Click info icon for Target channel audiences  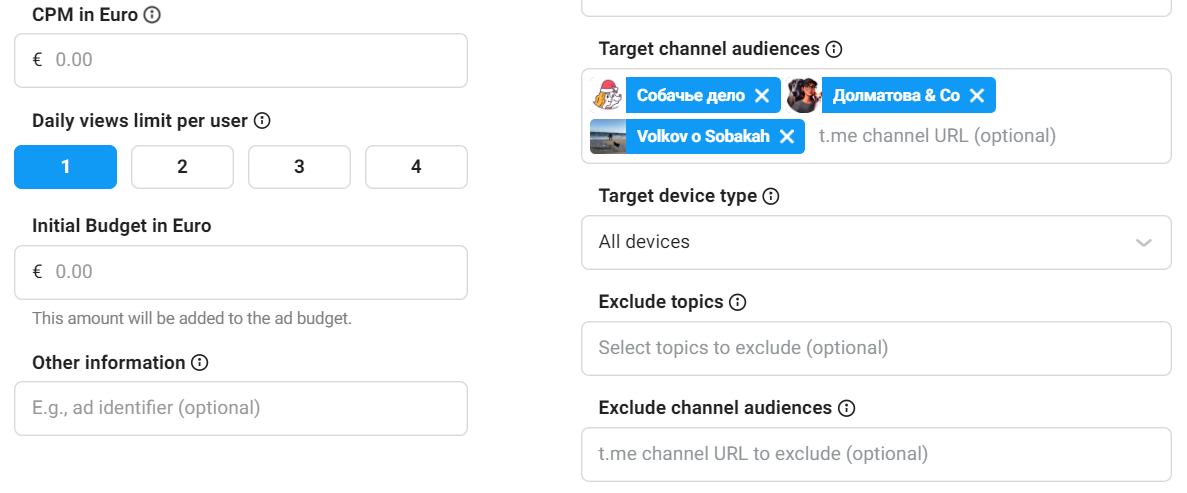834,49
